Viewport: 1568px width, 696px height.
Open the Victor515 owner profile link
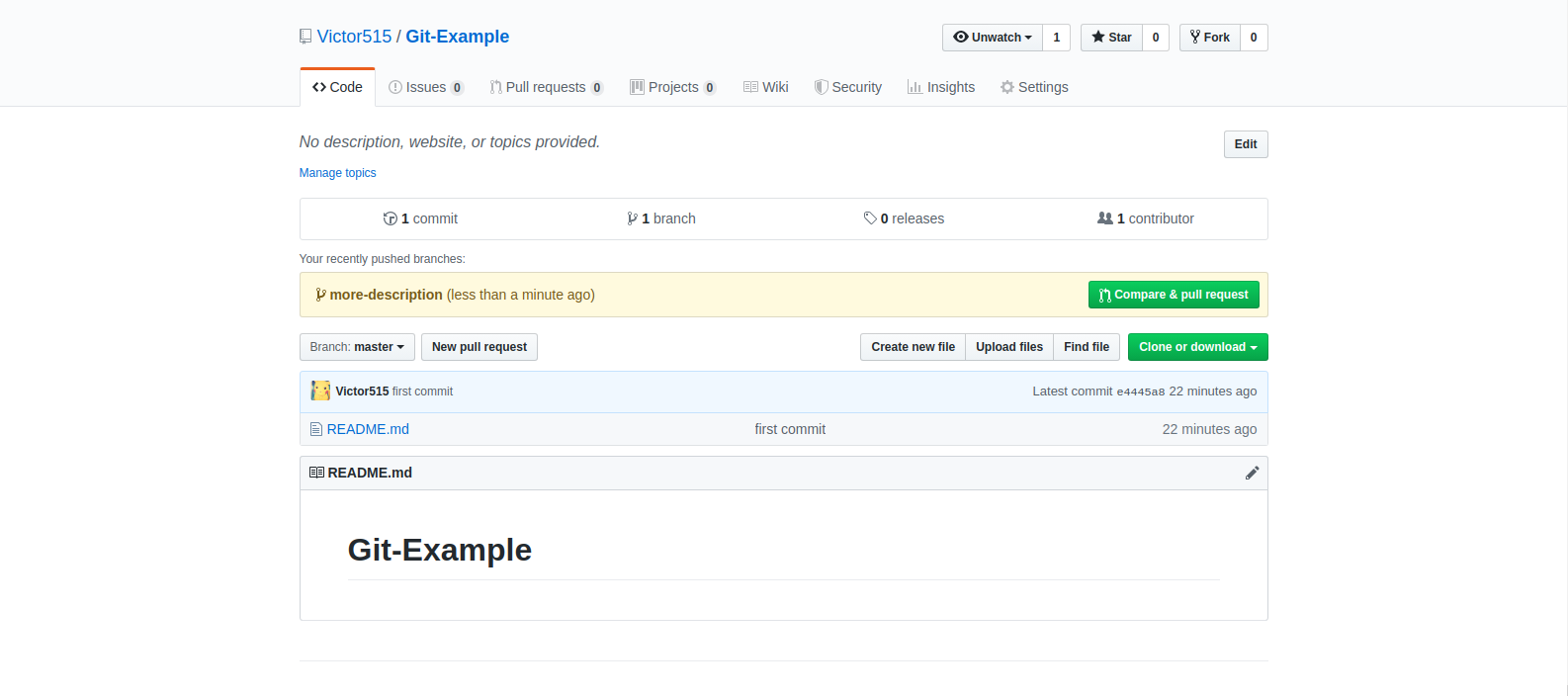tap(354, 37)
